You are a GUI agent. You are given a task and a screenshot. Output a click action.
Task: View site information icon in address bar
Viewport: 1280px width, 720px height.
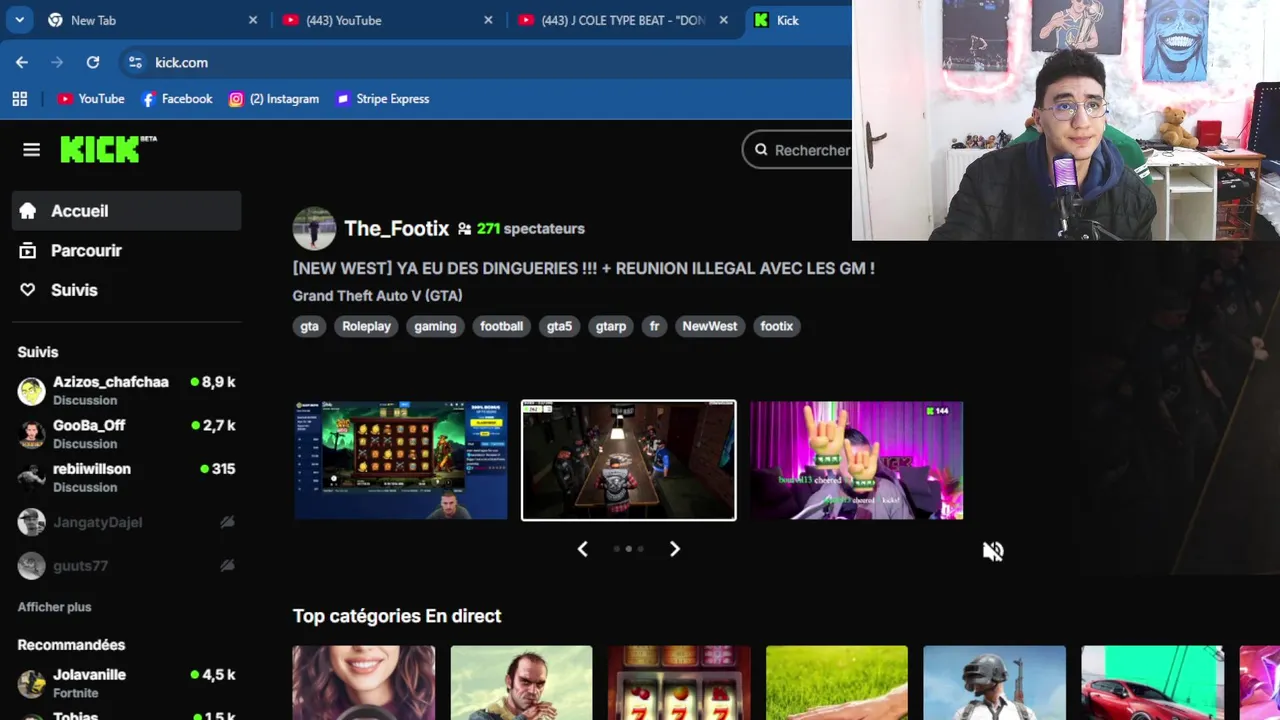(135, 63)
